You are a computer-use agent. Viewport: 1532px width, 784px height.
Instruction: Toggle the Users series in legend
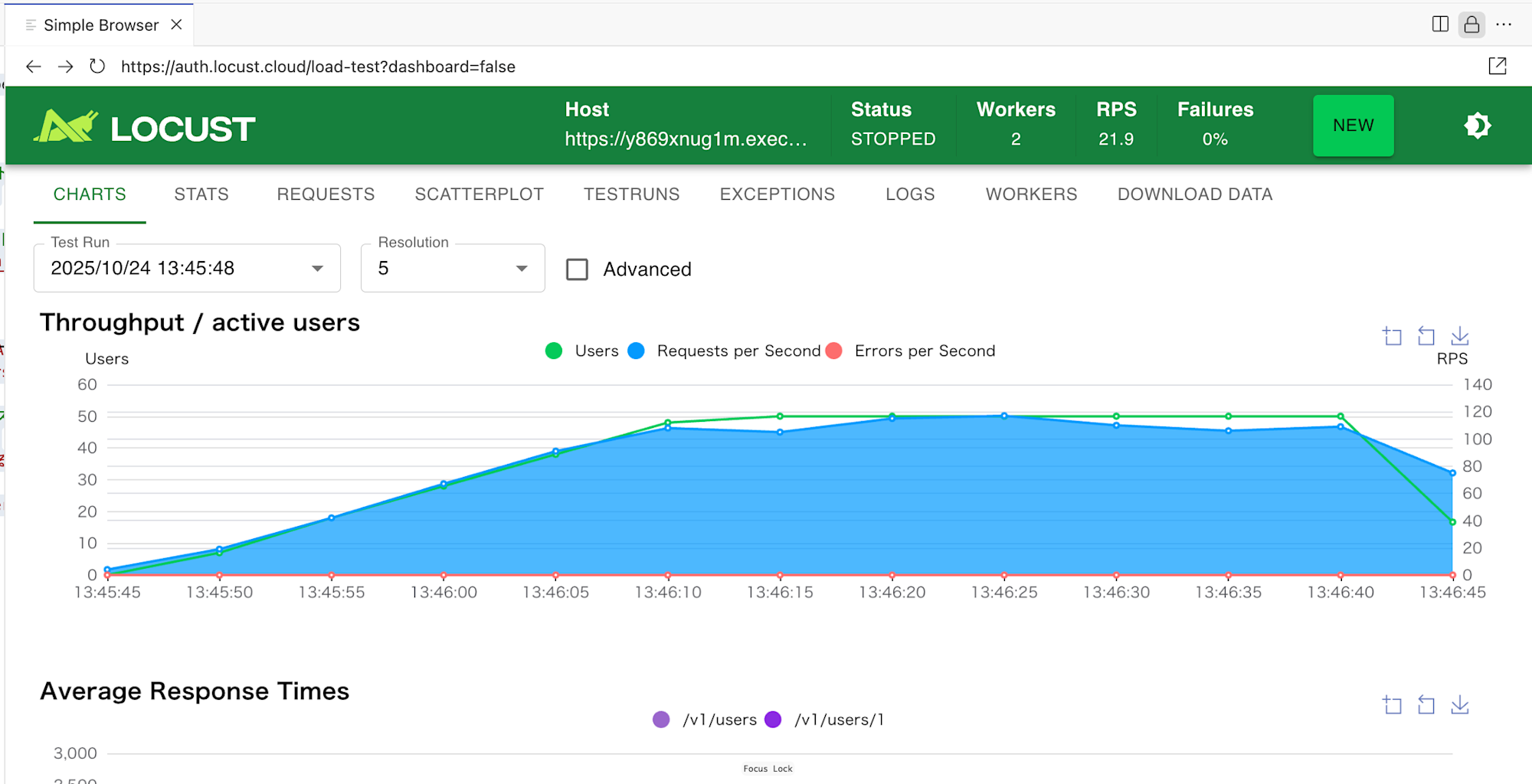(x=554, y=351)
